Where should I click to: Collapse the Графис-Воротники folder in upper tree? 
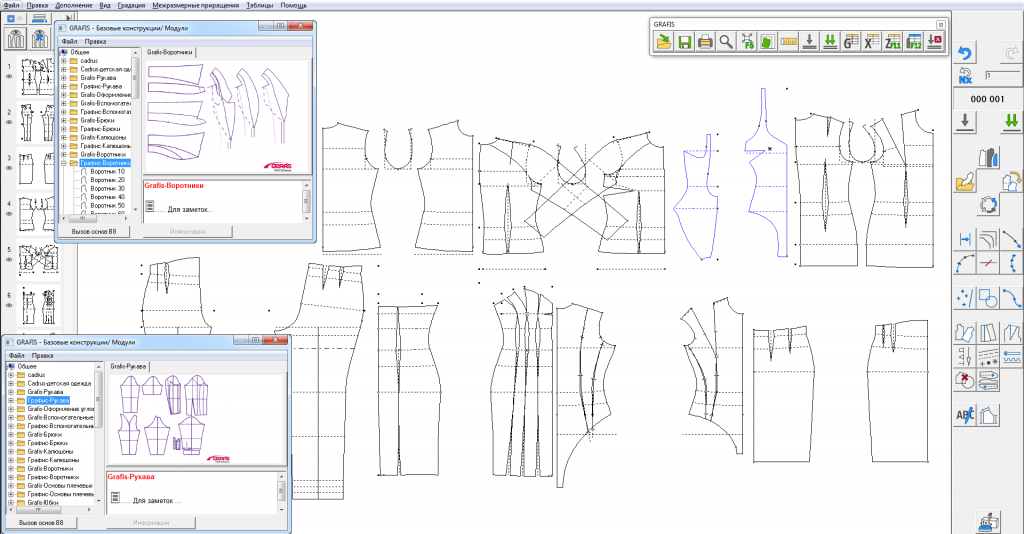pos(64,163)
